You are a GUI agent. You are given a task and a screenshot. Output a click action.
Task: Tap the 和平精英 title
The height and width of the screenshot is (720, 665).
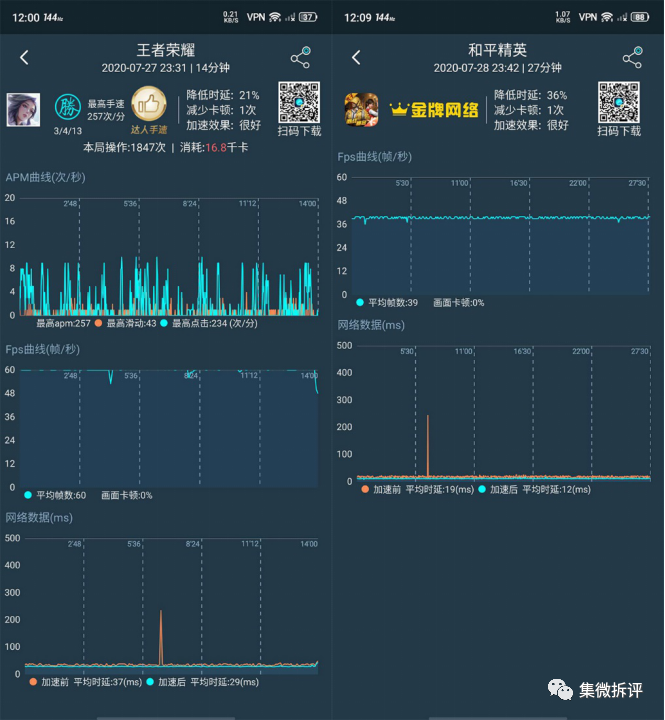pyautogui.click(x=497, y=50)
